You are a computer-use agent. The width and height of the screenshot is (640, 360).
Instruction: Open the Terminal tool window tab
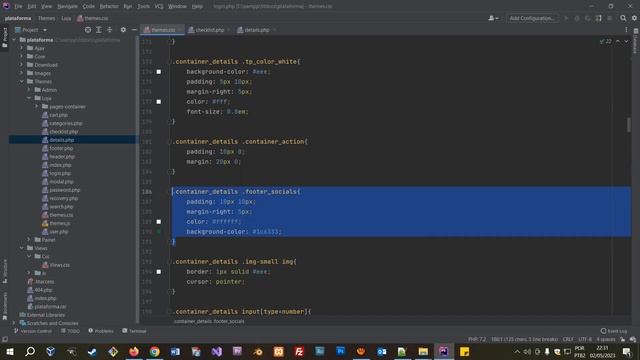(134, 331)
